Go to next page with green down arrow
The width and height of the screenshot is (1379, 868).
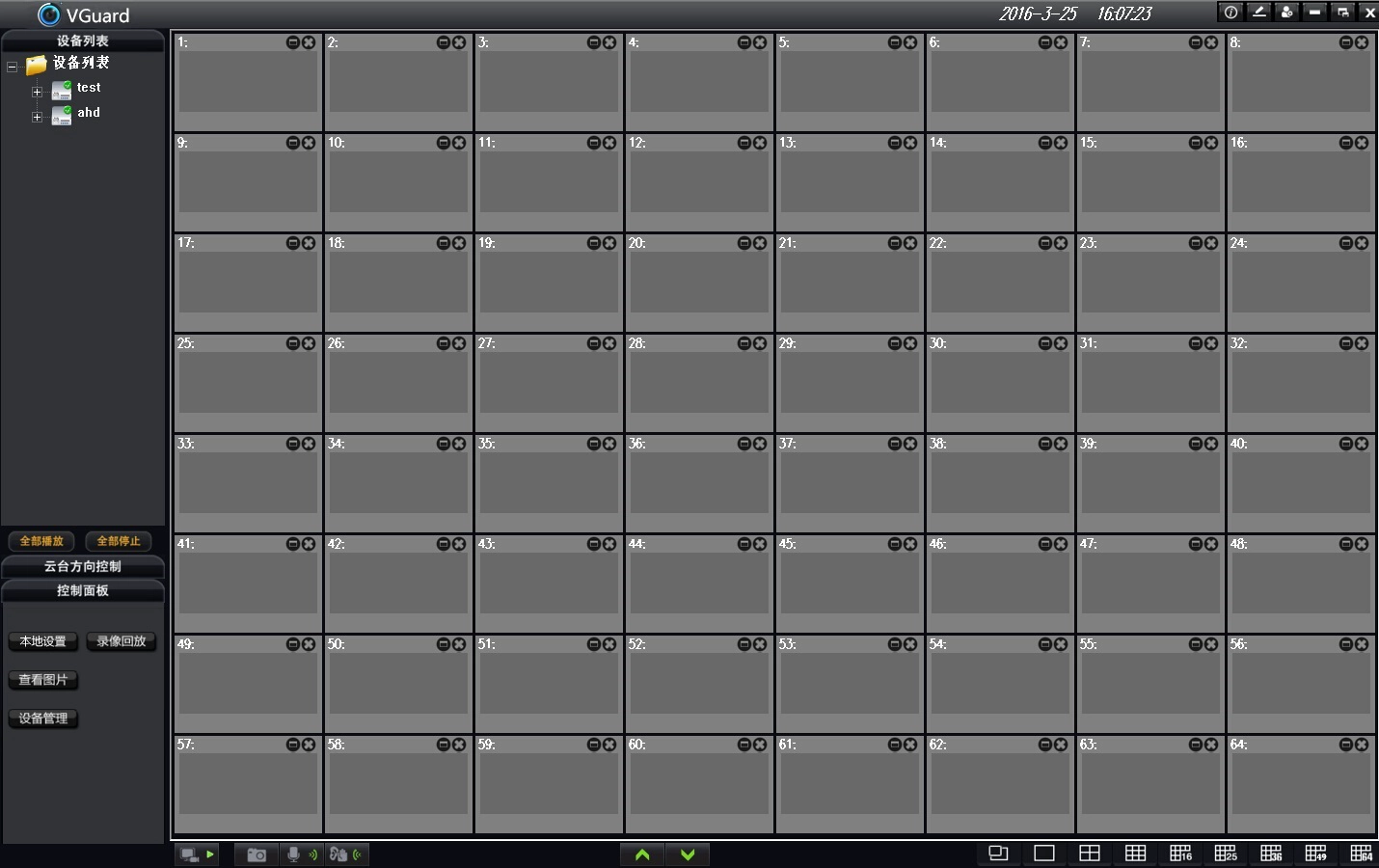[688, 854]
